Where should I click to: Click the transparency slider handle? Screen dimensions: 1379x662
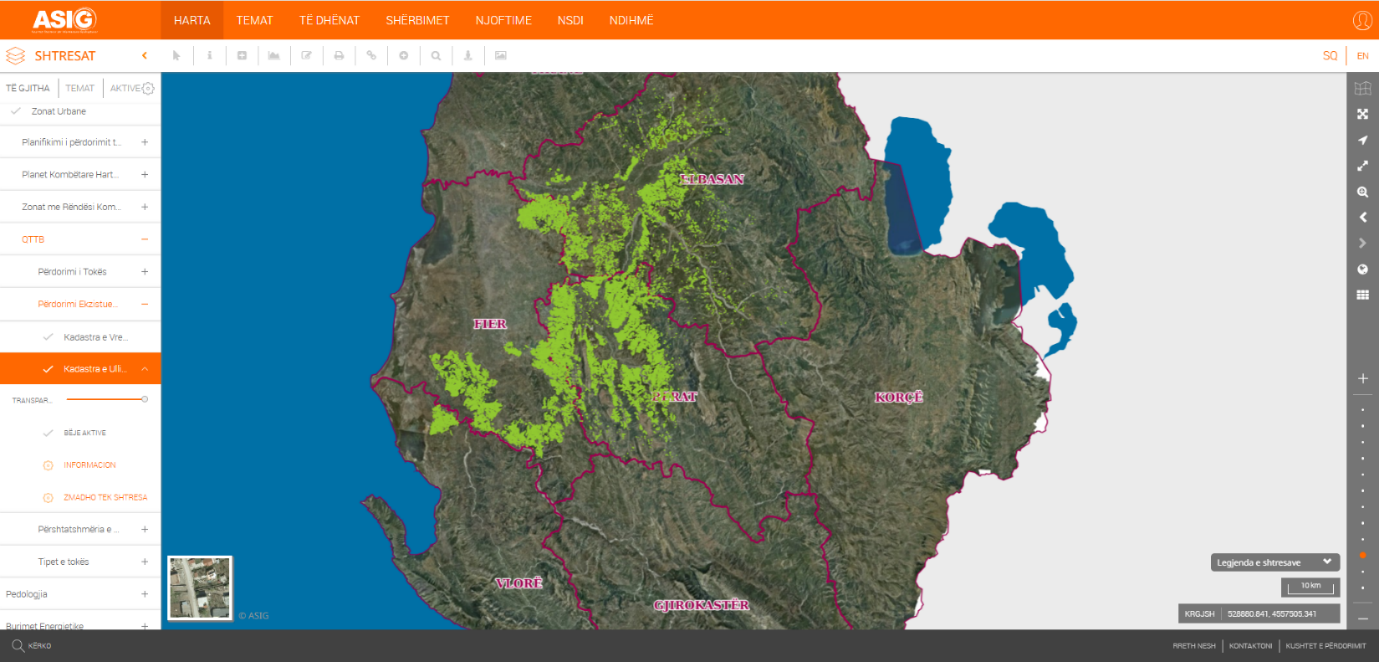[145, 399]
